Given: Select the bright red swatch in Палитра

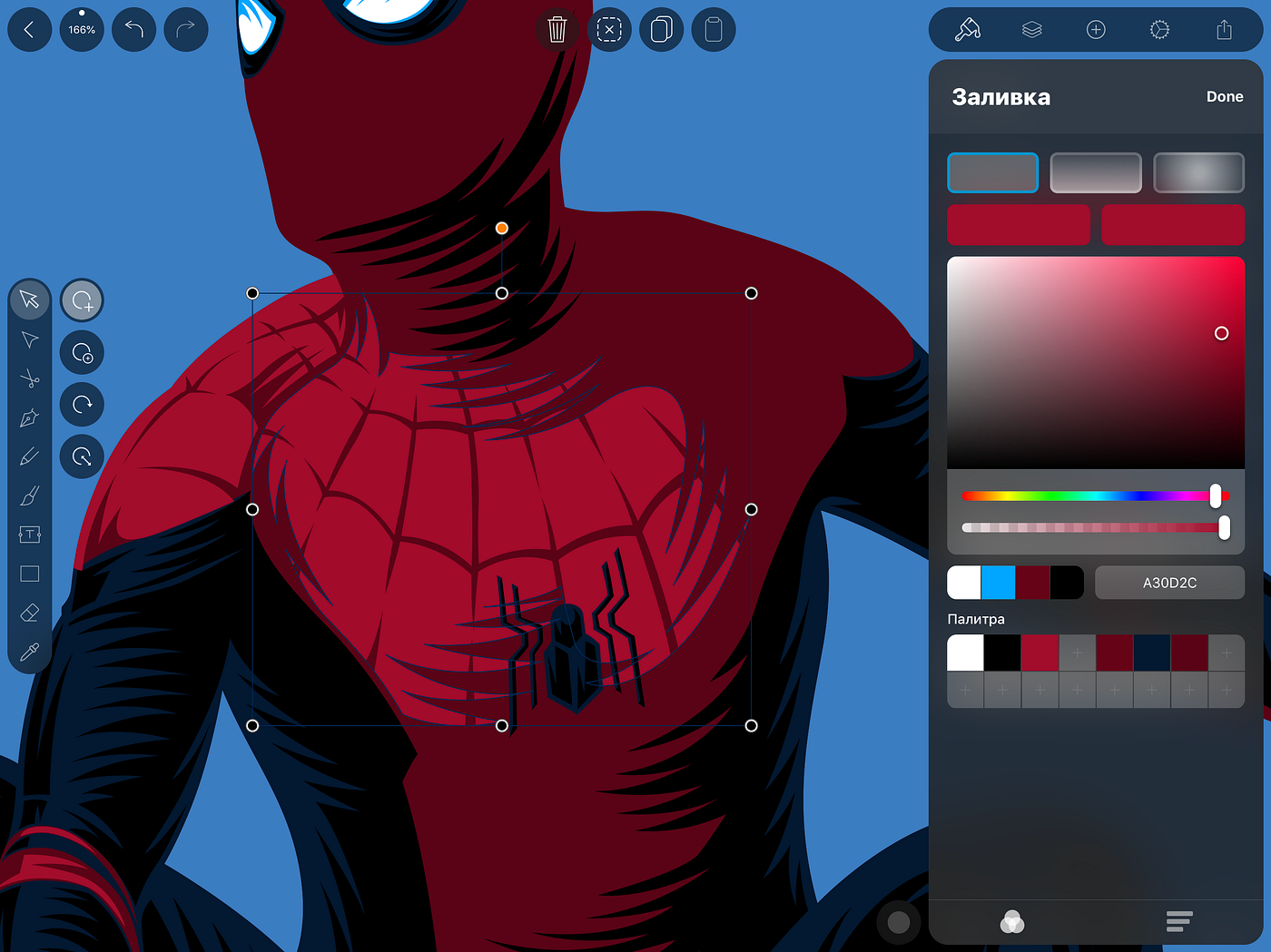Looking at the screenshot, I should [1040, 653].
